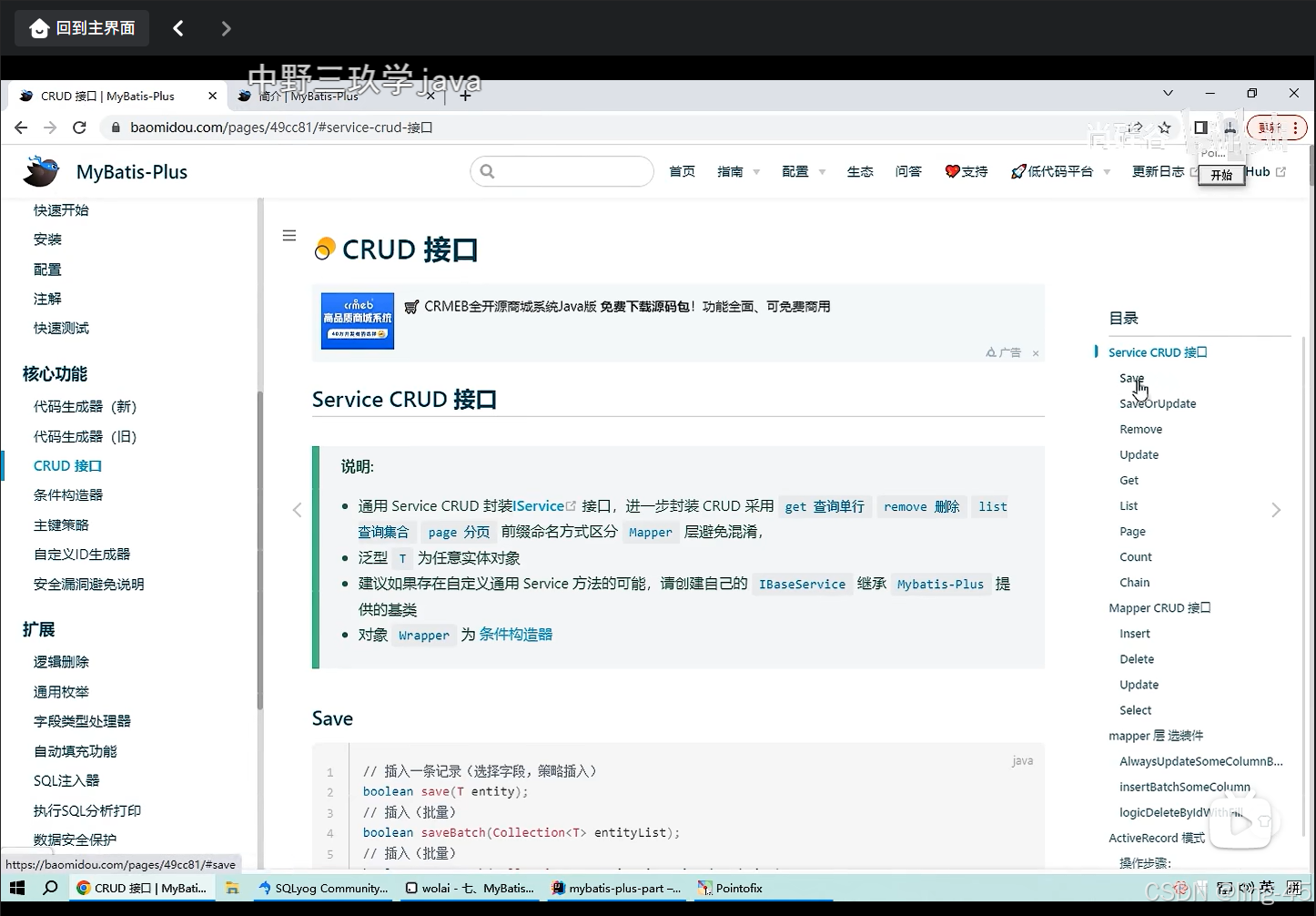Click the page's main vertical scrollbar
The image size is (1316, 916).
click(x=1311, y=165)
